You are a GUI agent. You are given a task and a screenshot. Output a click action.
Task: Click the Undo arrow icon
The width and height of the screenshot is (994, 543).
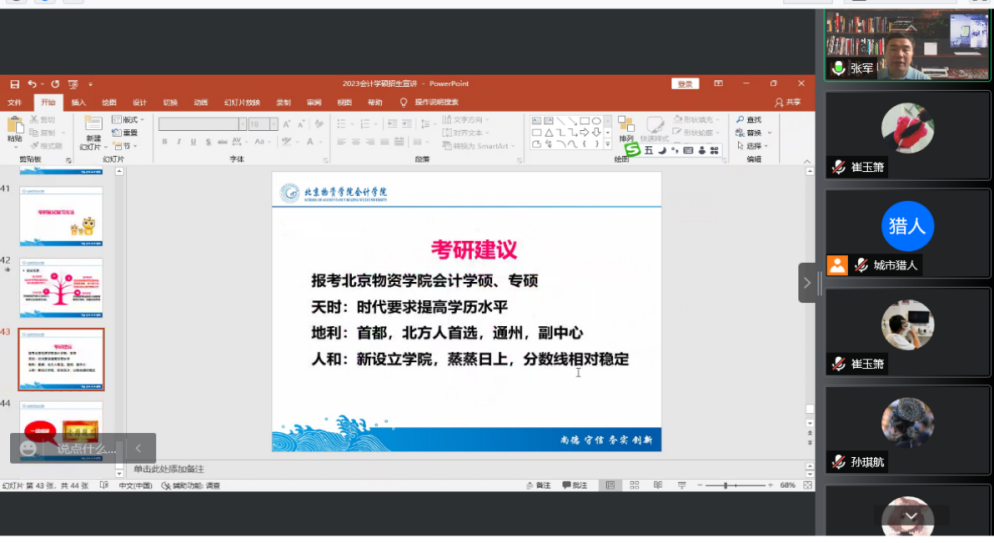click(33, 84)
